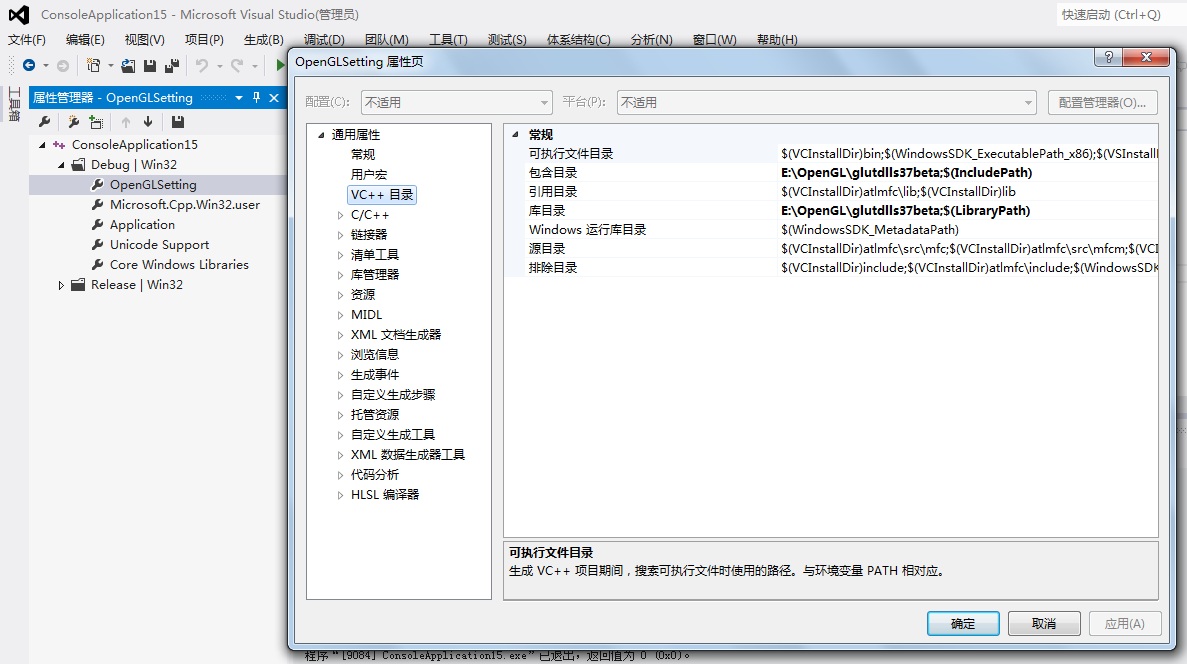Pin the Property Manager panel
This screenshot has height=664, width=1187.
[x=256, y=98]
